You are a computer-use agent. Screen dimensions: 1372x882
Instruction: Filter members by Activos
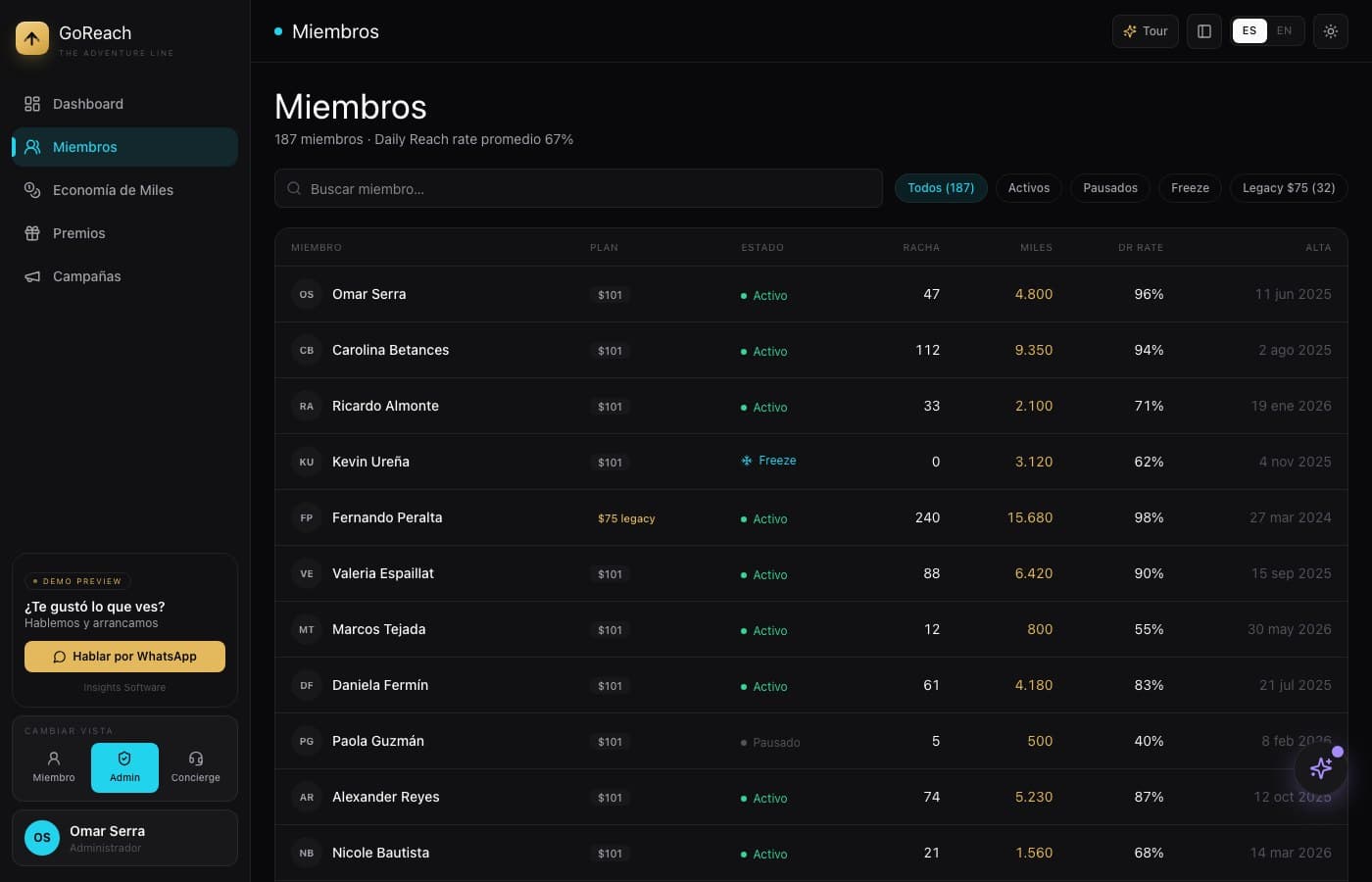(1029, 188)
